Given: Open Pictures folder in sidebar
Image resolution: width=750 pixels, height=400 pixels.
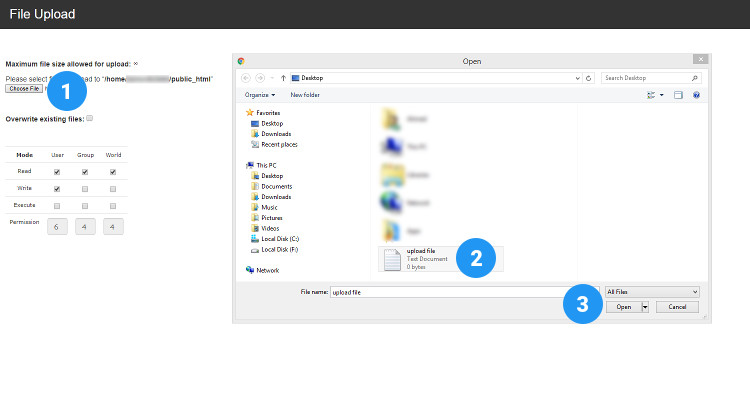Looking at the screenshot, I should (x=266, y=218).
